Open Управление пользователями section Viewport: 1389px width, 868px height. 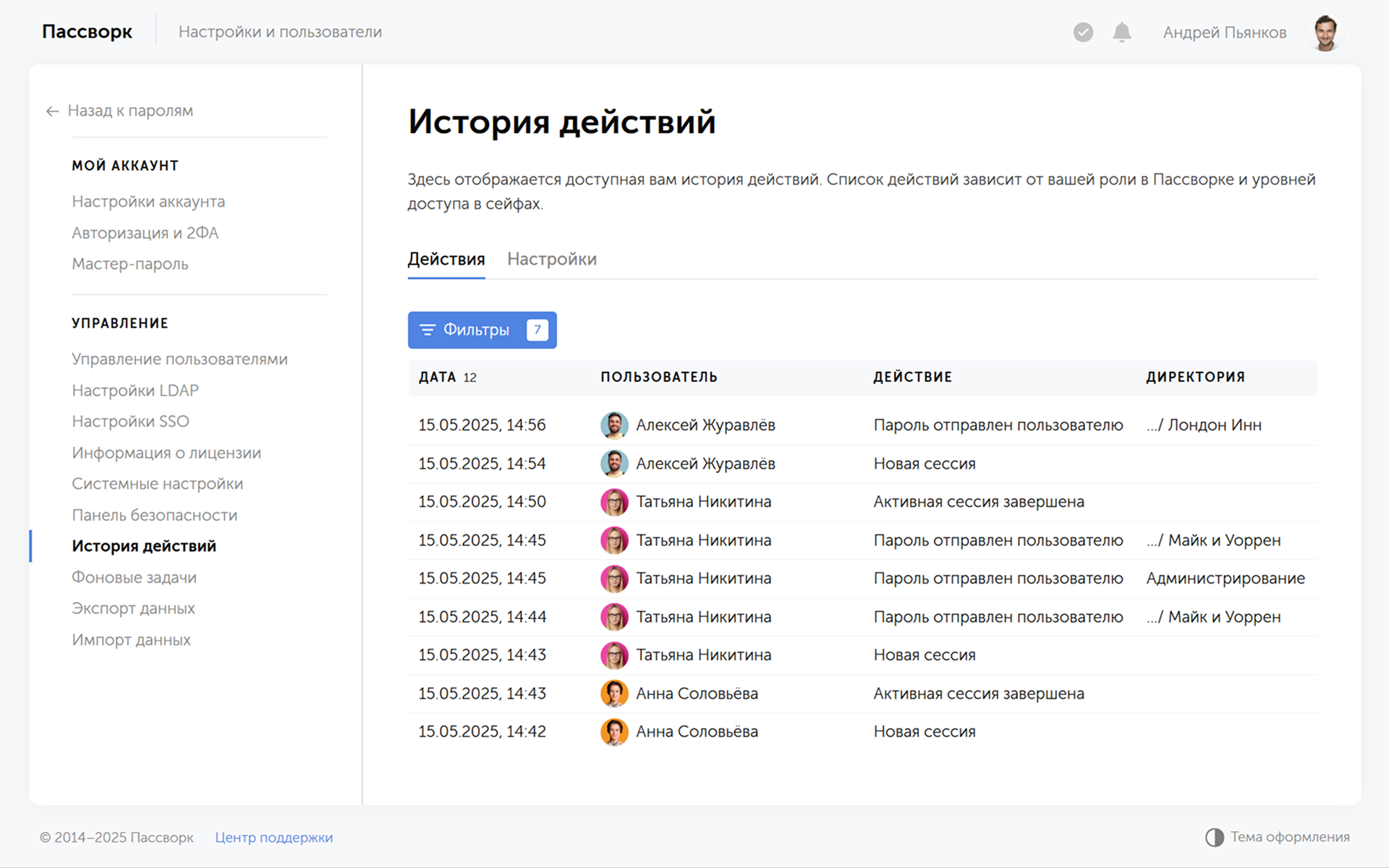coord(179,359)
